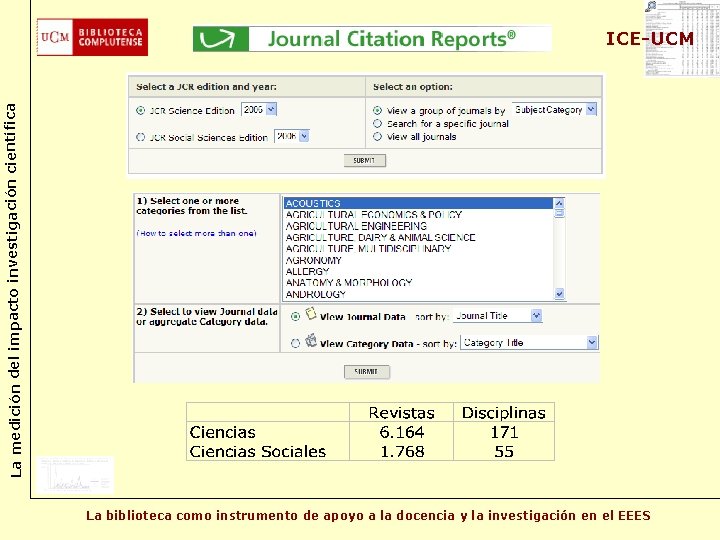720x540 pixels.
Task: Click the Journal Citation Reports arrow logo
Action: [x=221, y=39]
